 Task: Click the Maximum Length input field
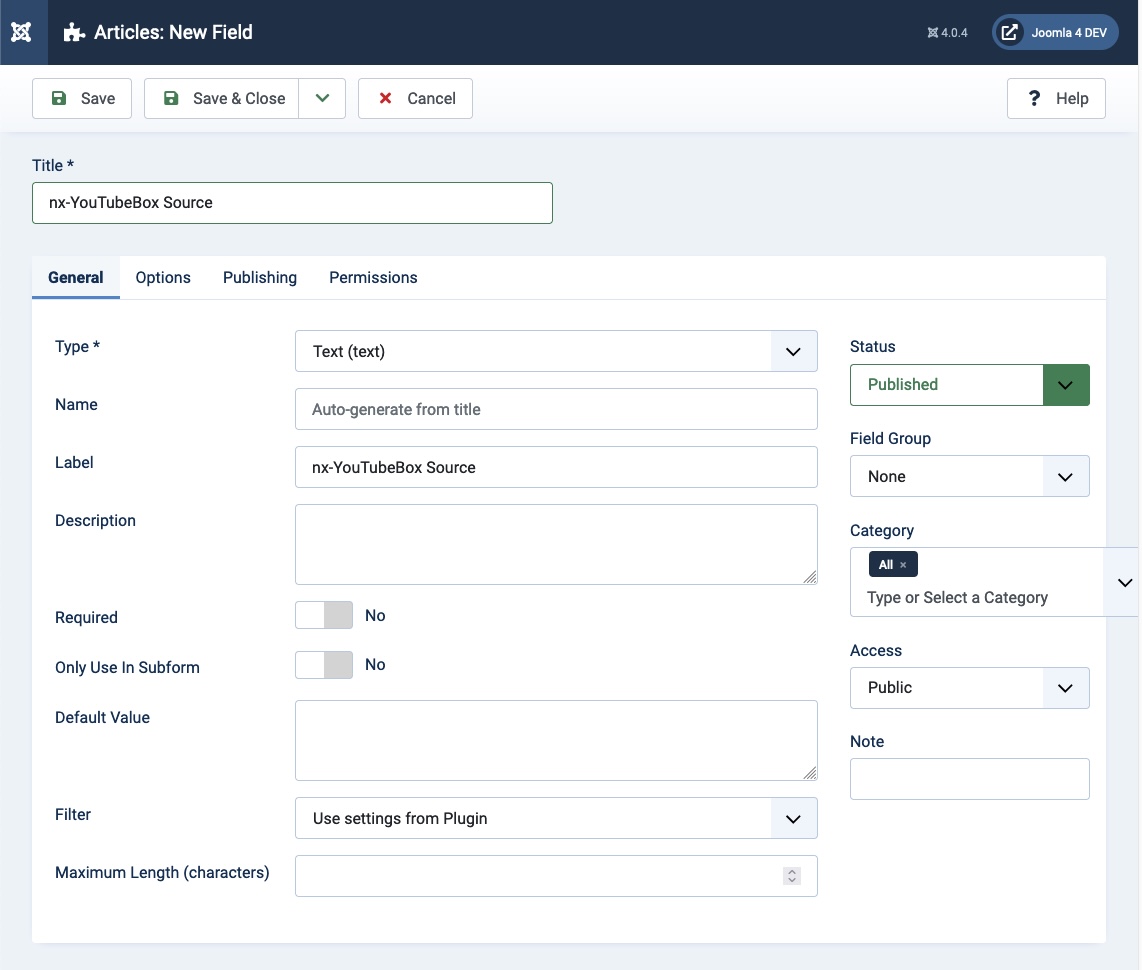556,876
